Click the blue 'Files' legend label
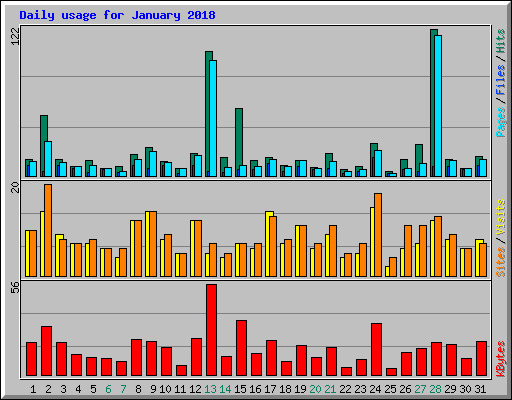Viewport: 512px width, 400px height. coord(501,79)
